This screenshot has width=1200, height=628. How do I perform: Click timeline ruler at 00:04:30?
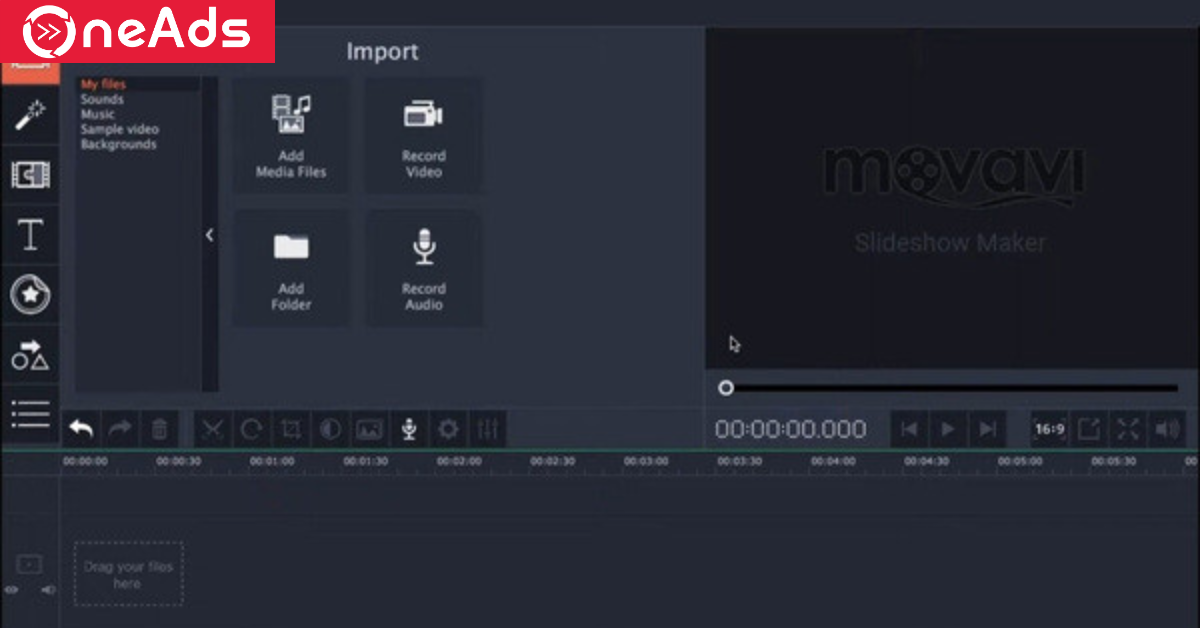click(926, 461)
